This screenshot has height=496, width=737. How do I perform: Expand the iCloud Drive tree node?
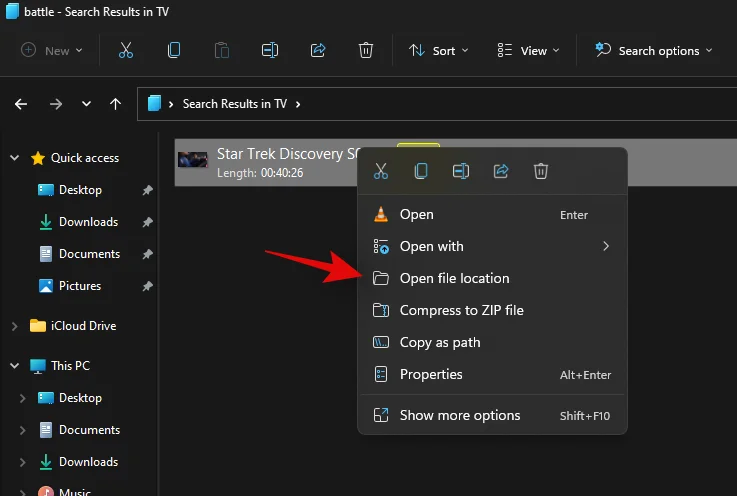coord(15,326)
